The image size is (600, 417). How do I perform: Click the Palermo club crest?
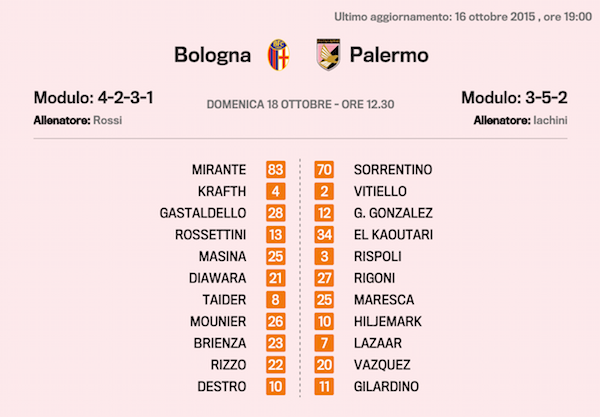(326, 55)
